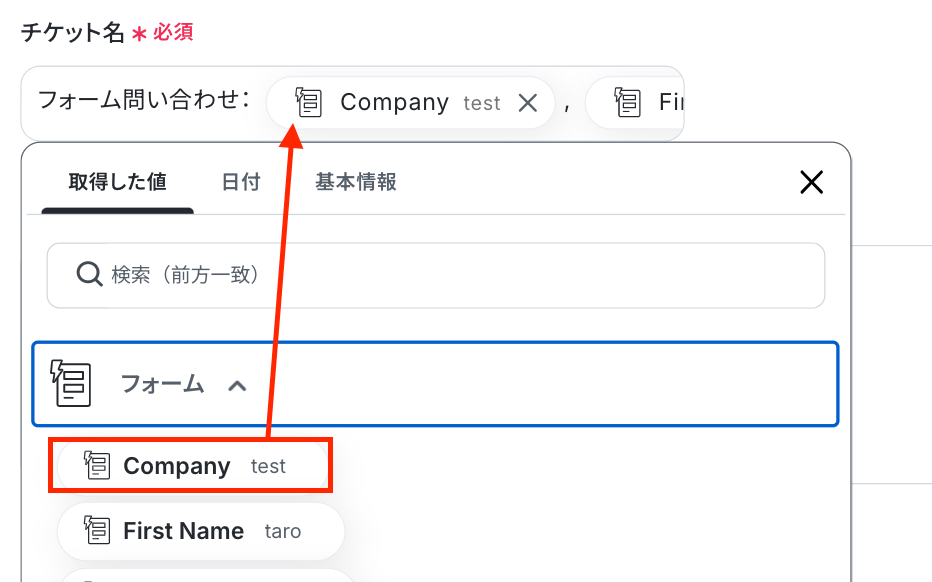Remove the Company chip from ticket name
932x582 pixels.
pos(528,103)
